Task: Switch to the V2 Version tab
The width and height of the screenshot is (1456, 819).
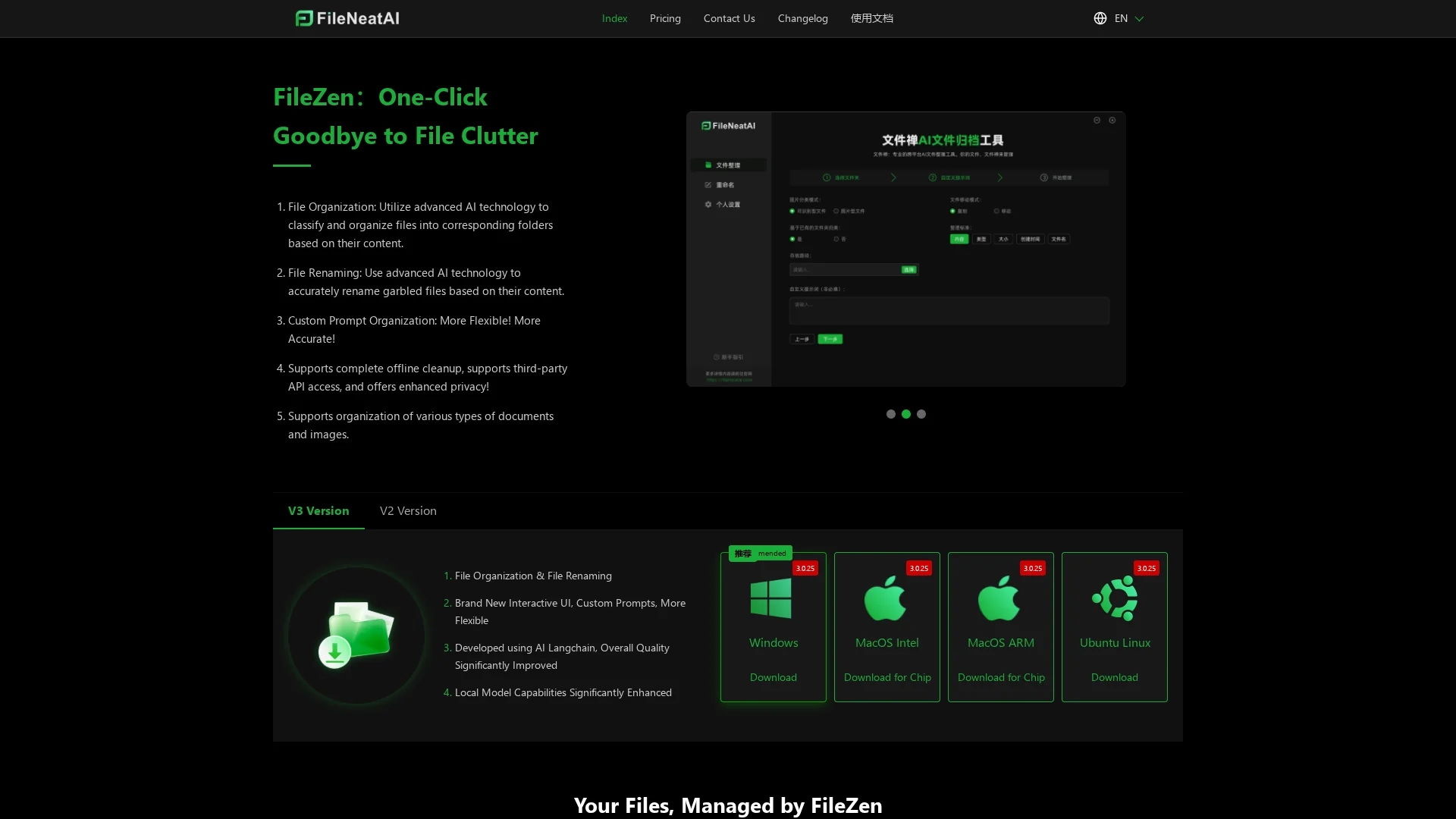Action: click(x=408, y=510)
